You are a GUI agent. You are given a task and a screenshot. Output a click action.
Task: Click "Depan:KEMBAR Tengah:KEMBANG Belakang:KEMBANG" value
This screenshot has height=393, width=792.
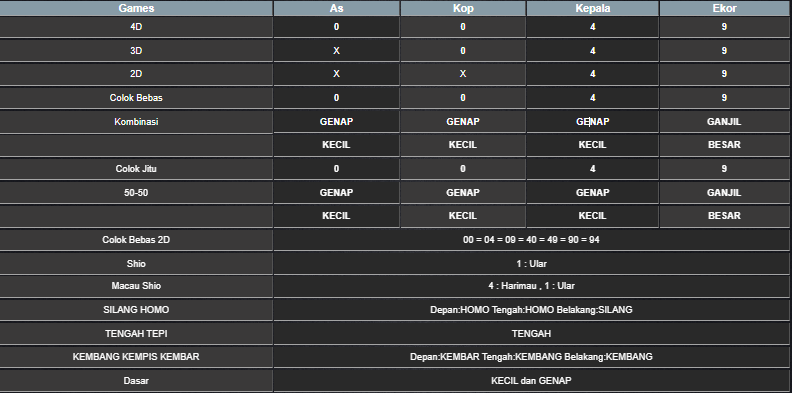tap(531, 357)
